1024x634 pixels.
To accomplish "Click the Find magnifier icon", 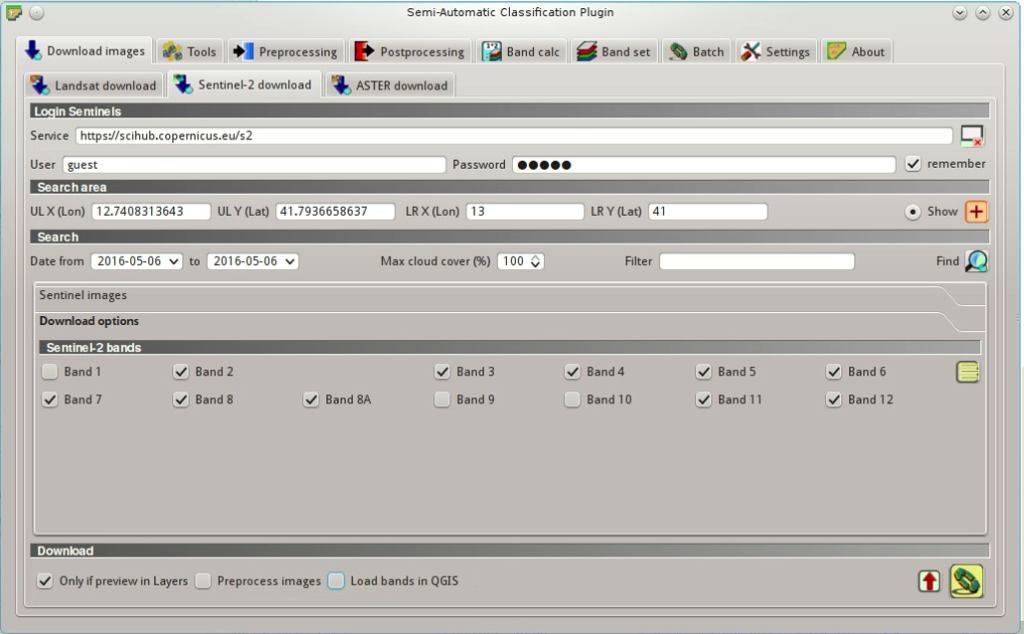I will 976,261.
